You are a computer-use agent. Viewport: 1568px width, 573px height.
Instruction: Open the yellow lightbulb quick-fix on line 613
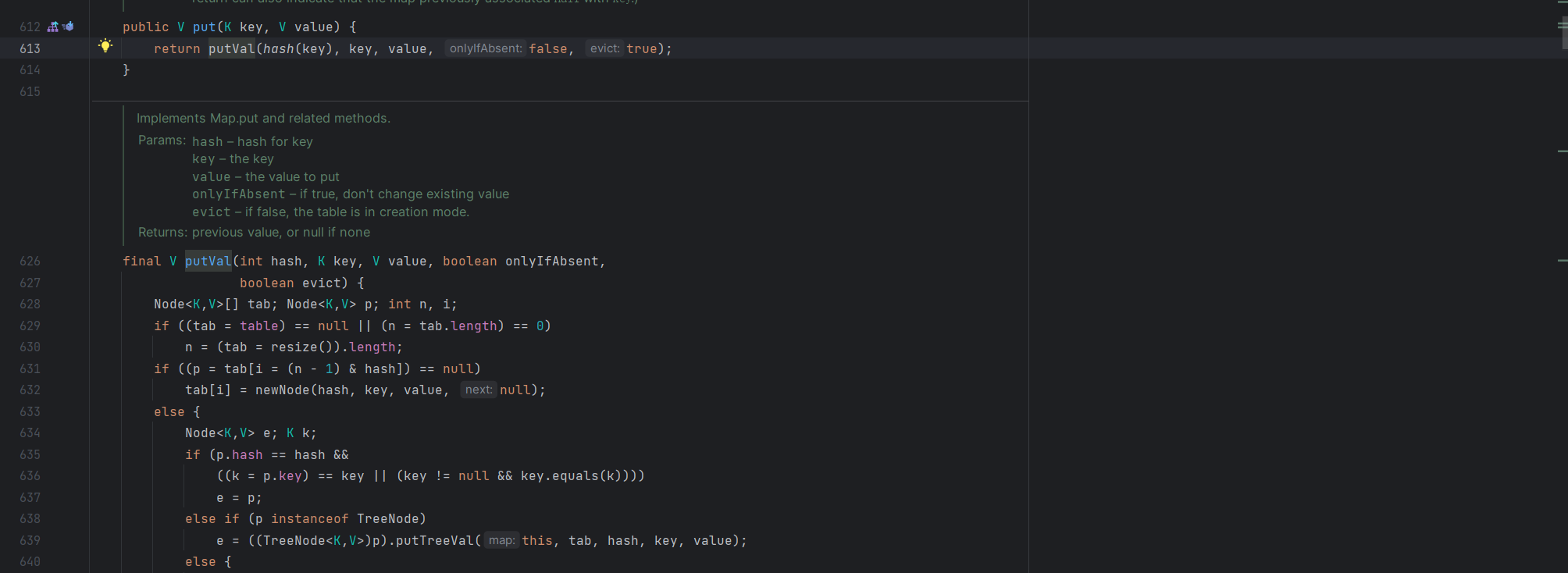(105, 46)
